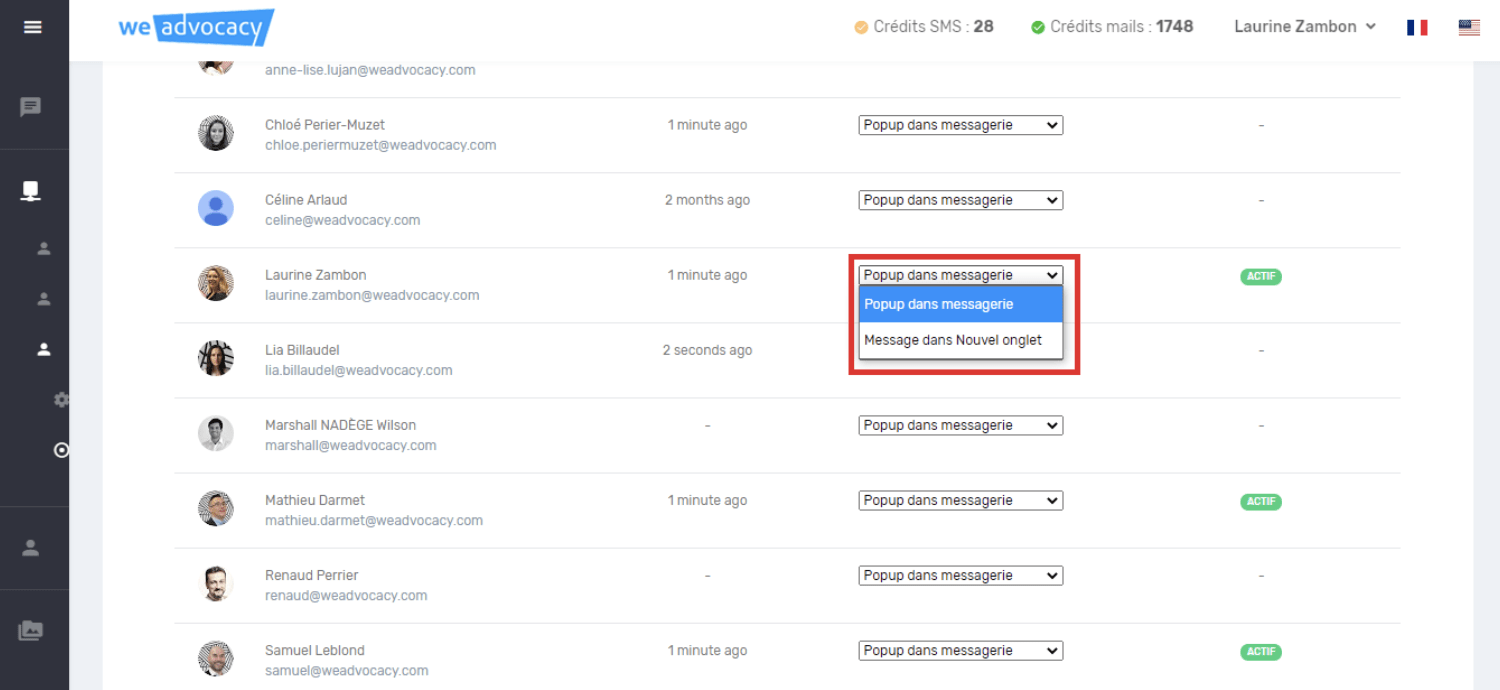Click the name Renaud Perrier

(x=312, y=575)
